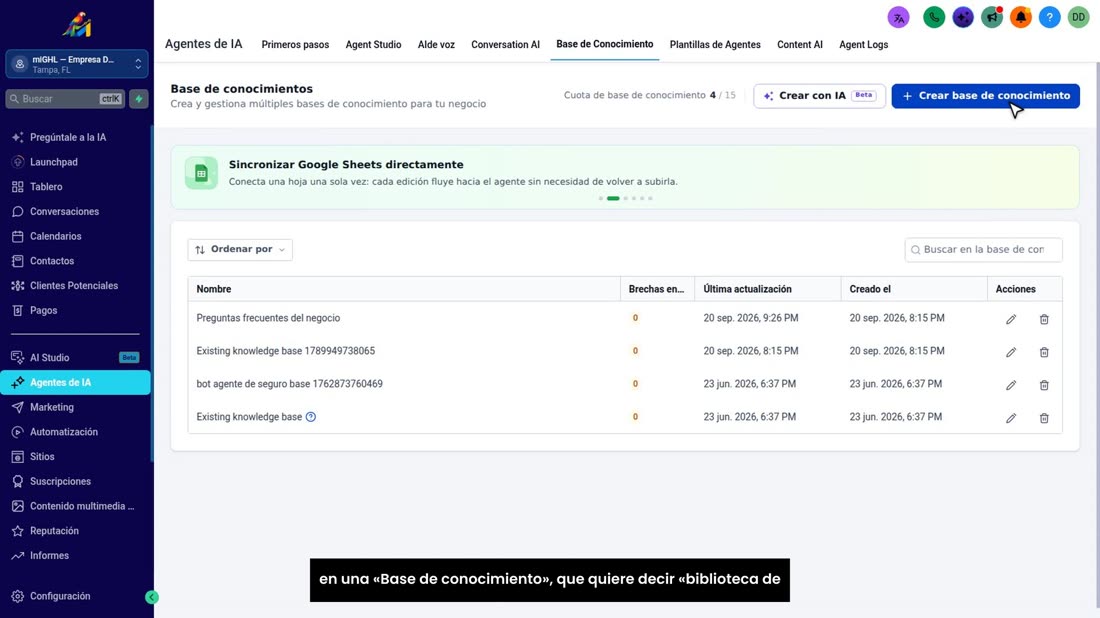Click the purple translate icon in header
Viewport: 1100px width, 618px height.
(x=899, y=18)
